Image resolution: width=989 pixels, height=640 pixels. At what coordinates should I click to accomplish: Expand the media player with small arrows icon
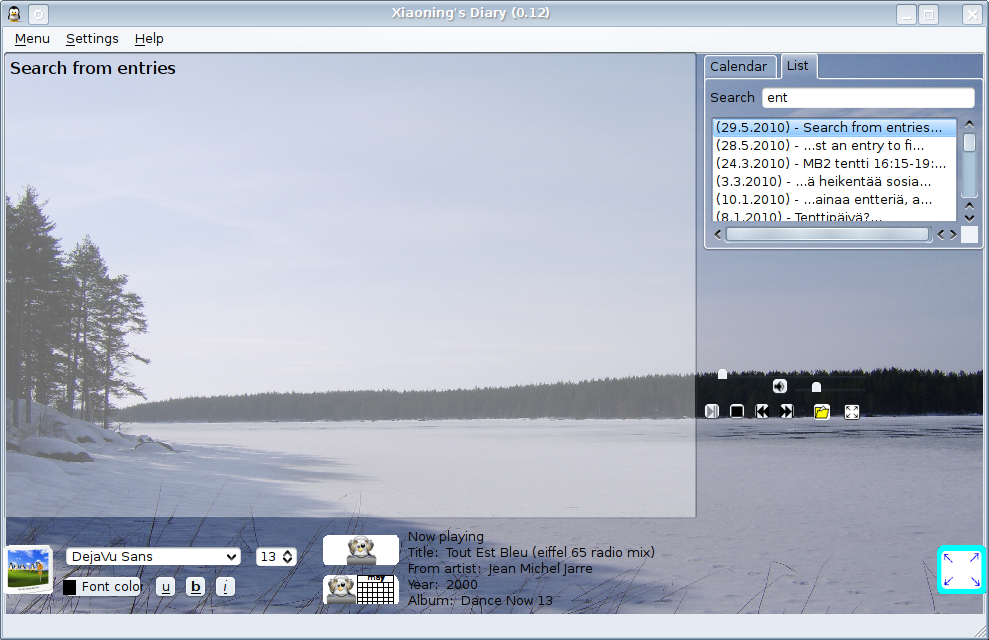click(x=851, y=412)
